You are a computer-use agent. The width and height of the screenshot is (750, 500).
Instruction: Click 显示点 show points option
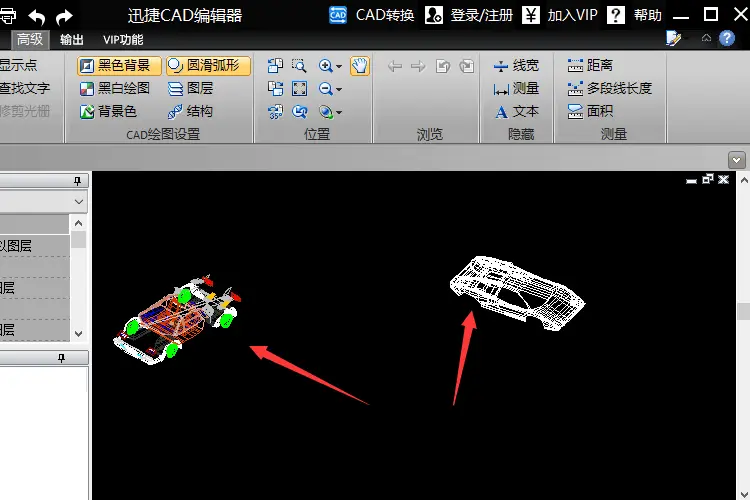click(18, 66)
